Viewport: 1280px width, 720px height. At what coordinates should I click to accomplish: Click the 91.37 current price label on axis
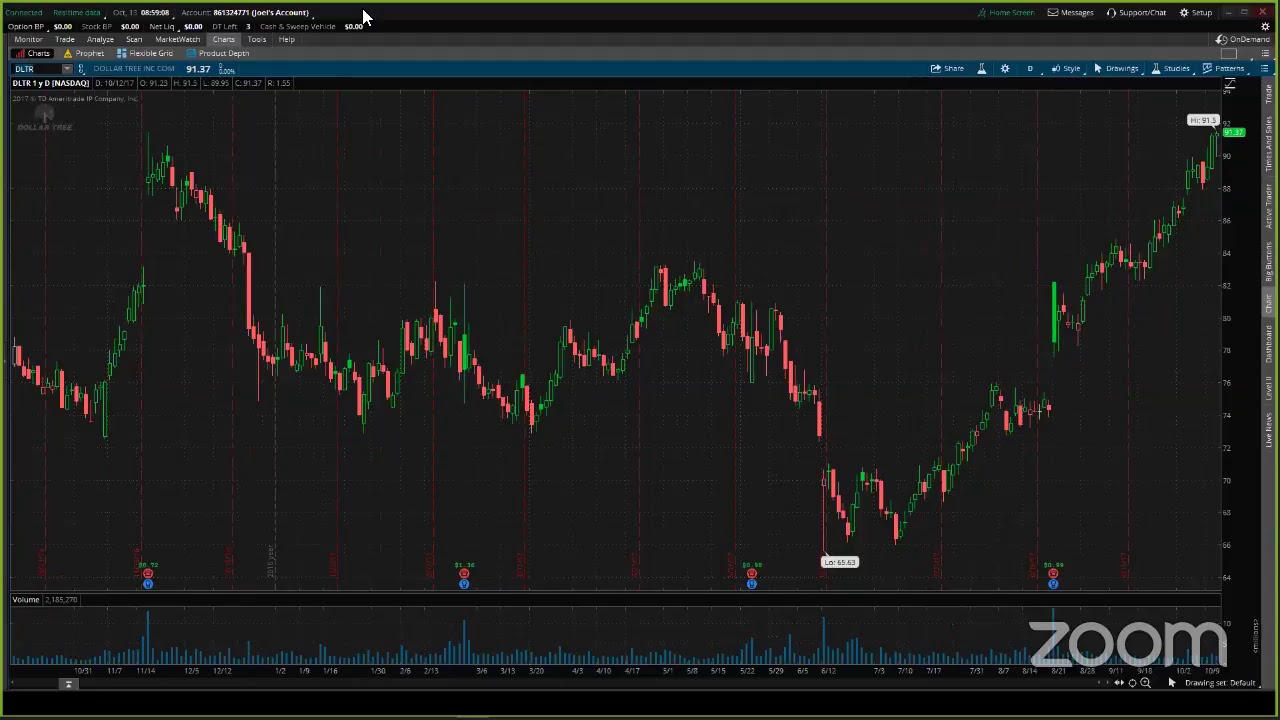(x=1233, y=132)
